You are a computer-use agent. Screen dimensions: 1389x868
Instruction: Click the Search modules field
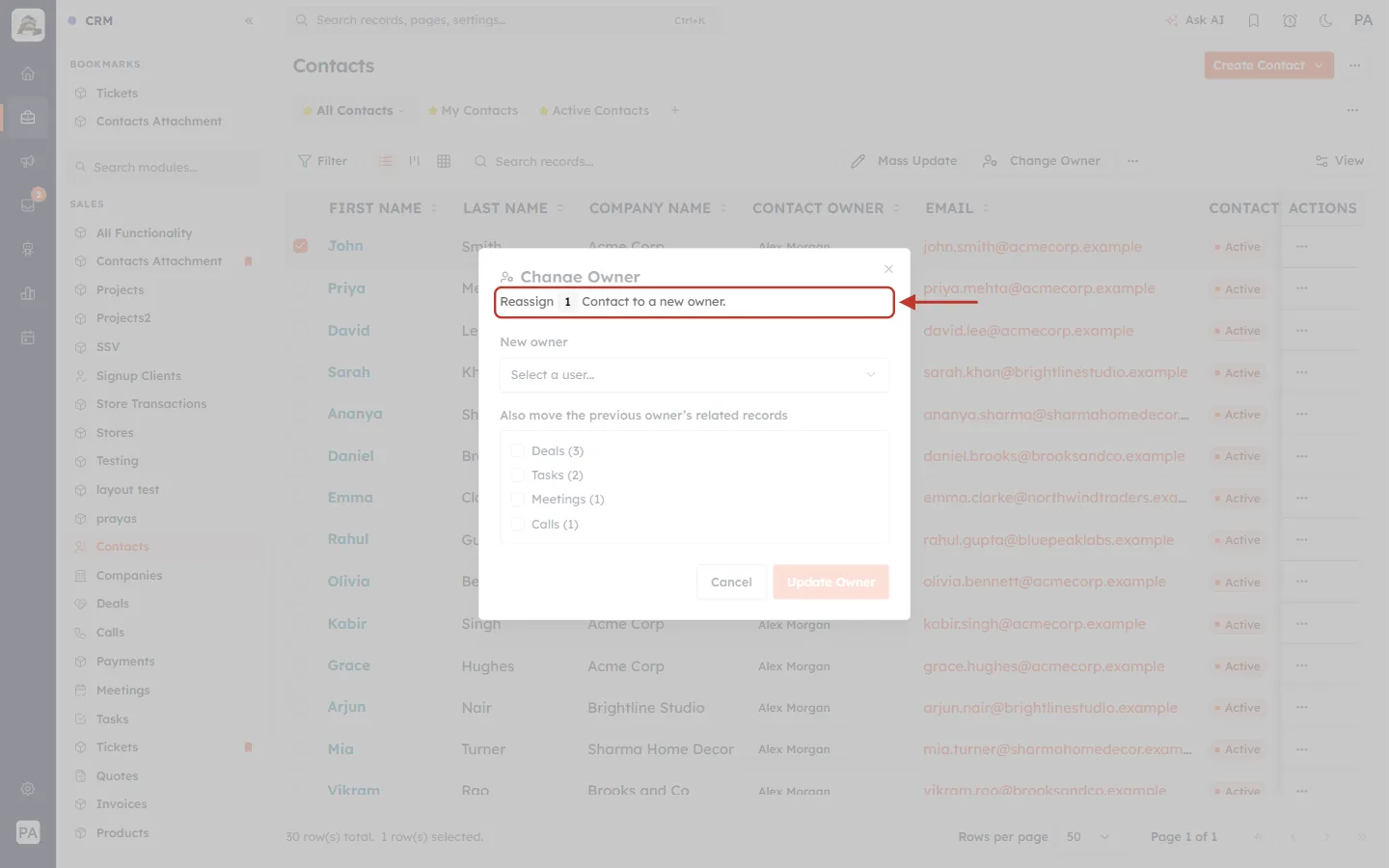coord(166,167)
